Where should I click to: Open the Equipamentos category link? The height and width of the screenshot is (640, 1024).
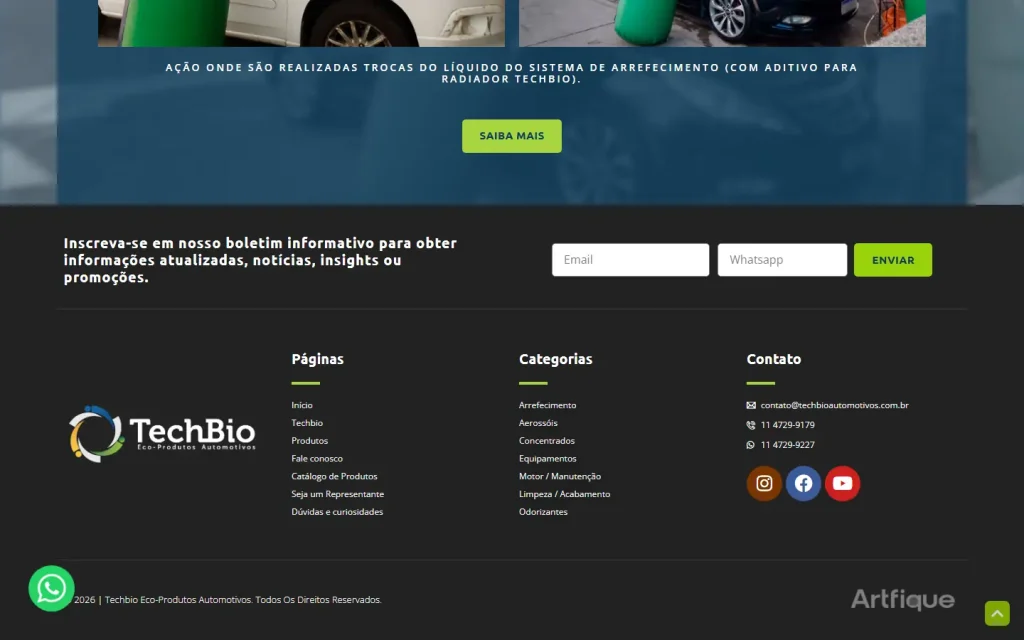[547, 458]
